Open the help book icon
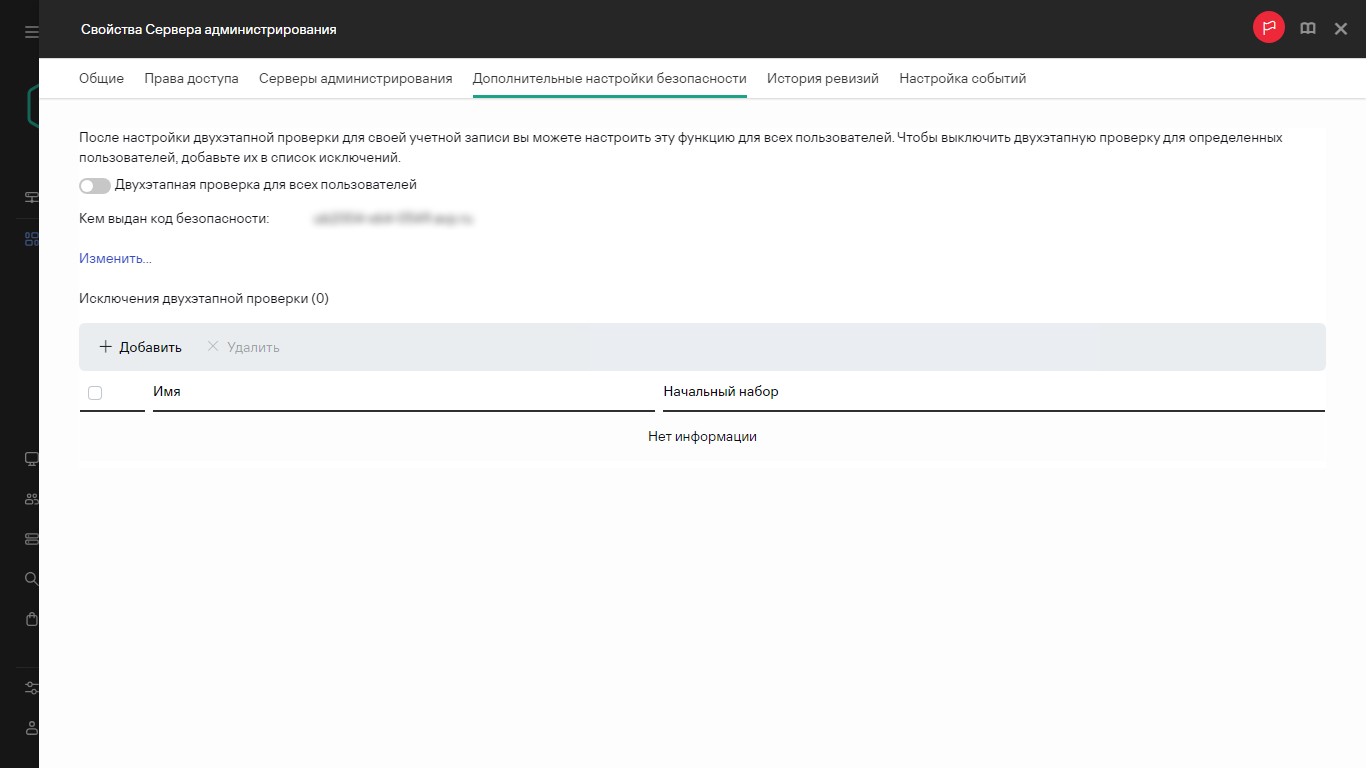This screenshot has width=1366, height=768. pyautogui.click(x=1307, y=29)
